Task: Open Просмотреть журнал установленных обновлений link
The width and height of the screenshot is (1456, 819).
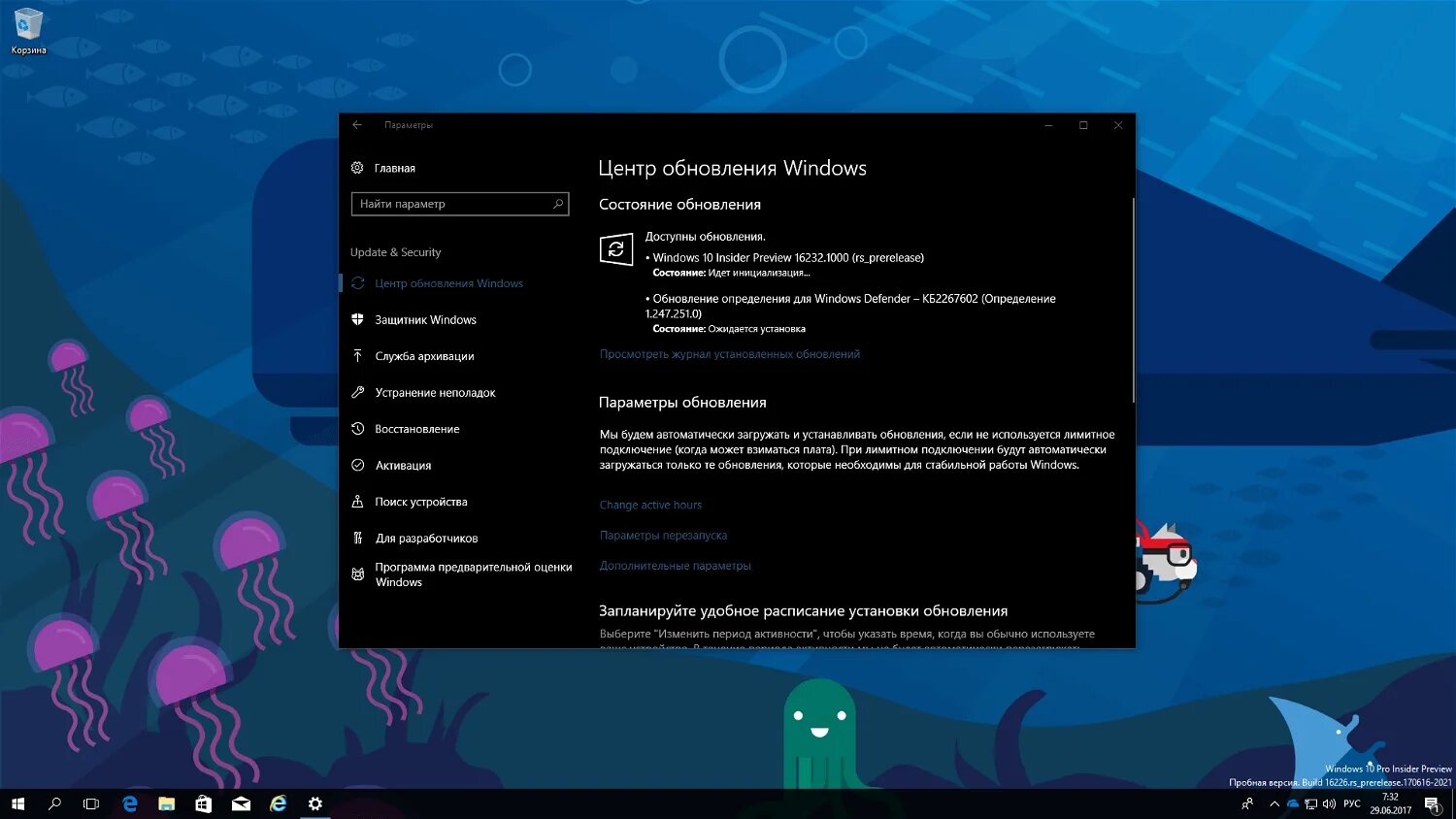Action: point(730,354)
